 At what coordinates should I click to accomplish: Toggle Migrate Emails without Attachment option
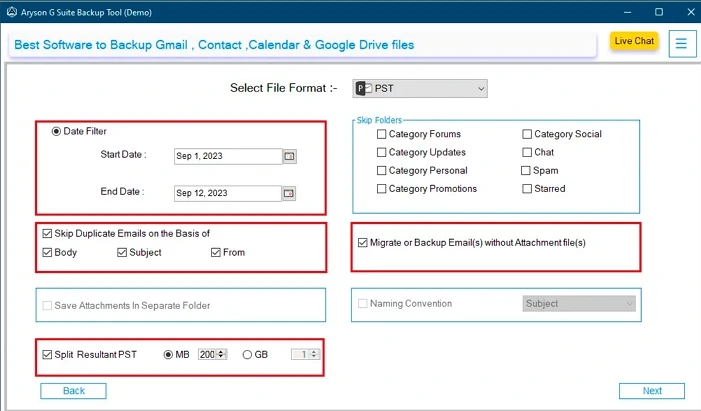[x=363, y=243]
